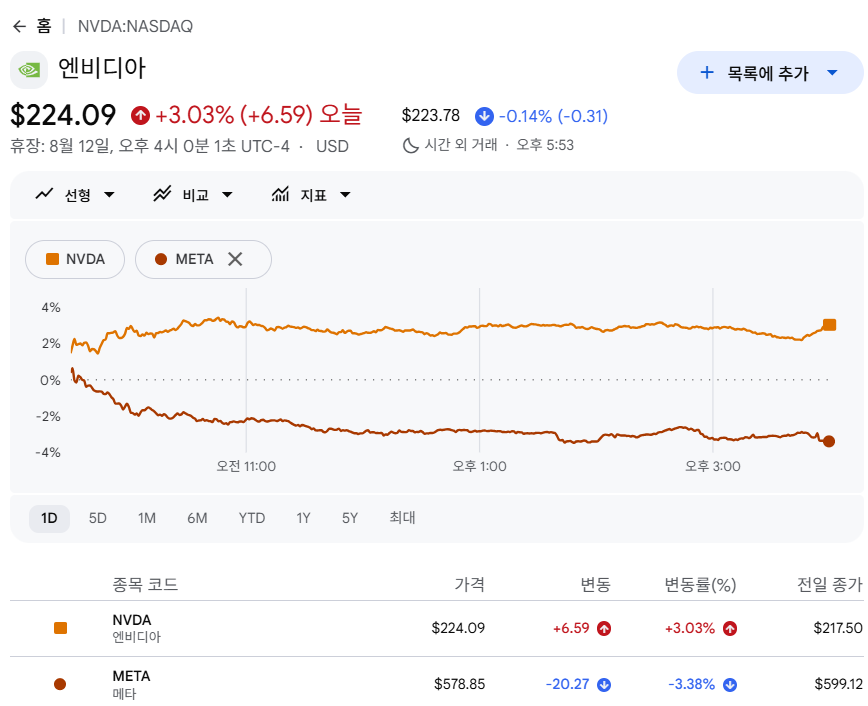Click the orange NVDA endpoint marker on chart
Image resolution: width=868 pixels, height=706 pixels.
click(829, 325)
